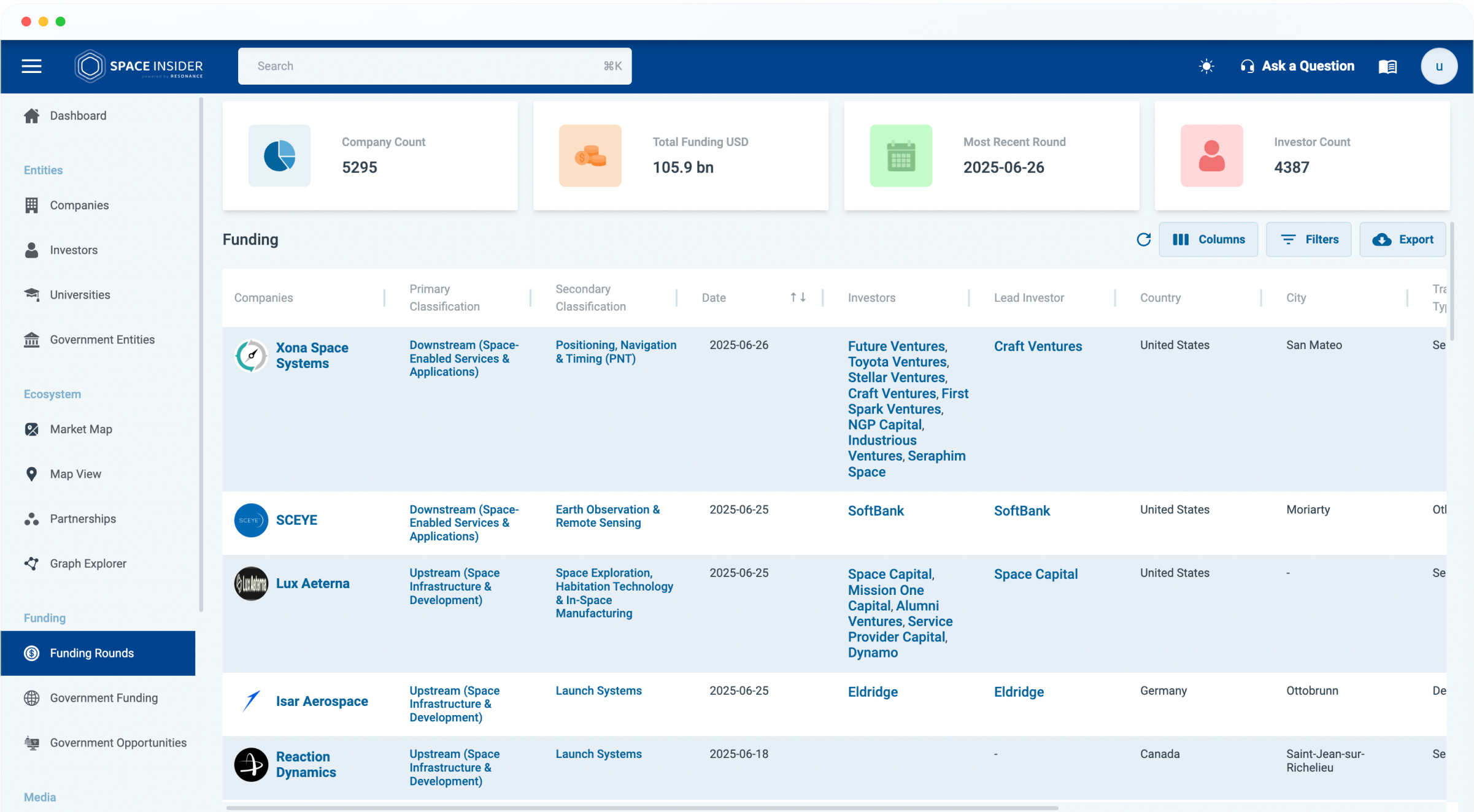Open Market Map from sidebar

80,429
